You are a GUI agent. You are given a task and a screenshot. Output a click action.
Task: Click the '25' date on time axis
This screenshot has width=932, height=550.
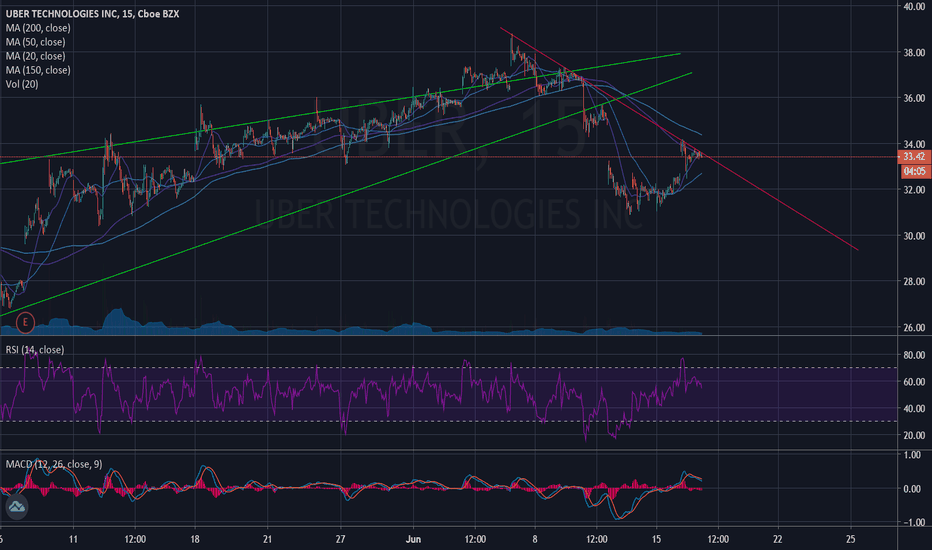[x=851, y=539]
